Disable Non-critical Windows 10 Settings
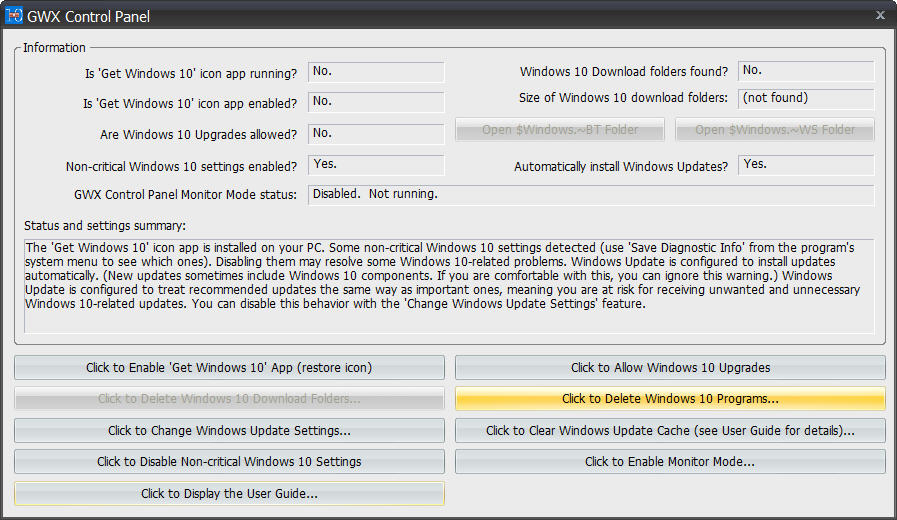This screenshot has width=897, height=520. click(x=229, y=462)
